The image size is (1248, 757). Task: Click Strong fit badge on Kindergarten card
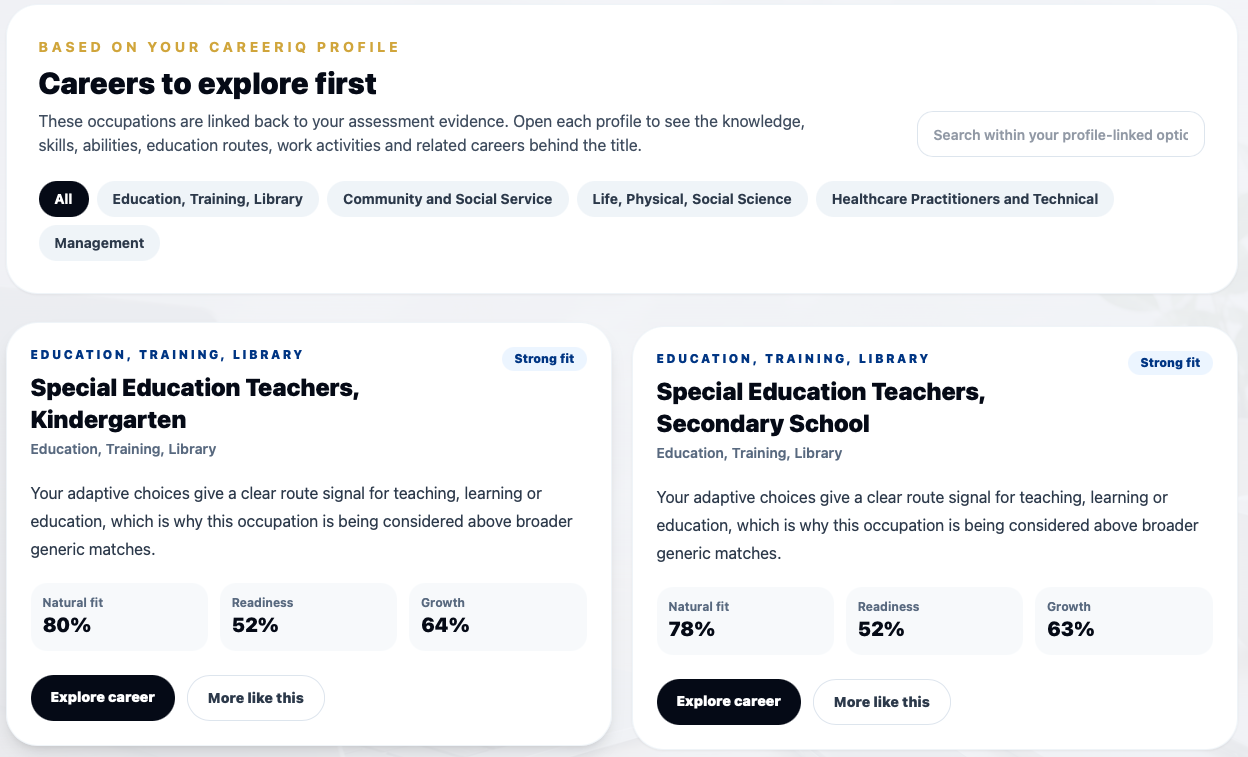(544, 359)
